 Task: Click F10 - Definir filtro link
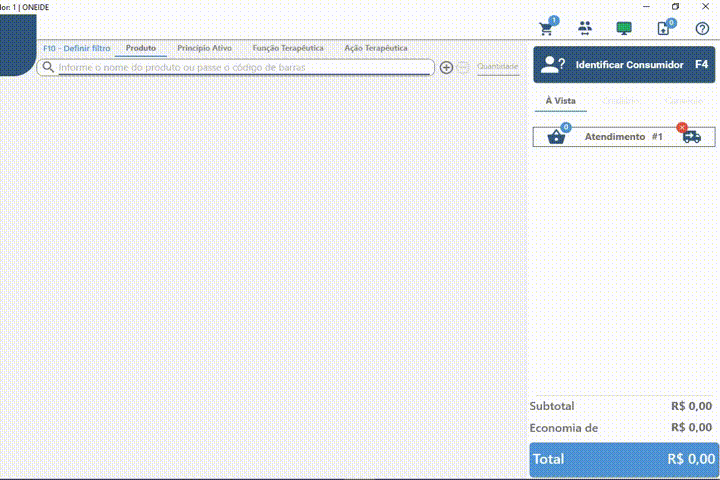(x=76, y=48)
